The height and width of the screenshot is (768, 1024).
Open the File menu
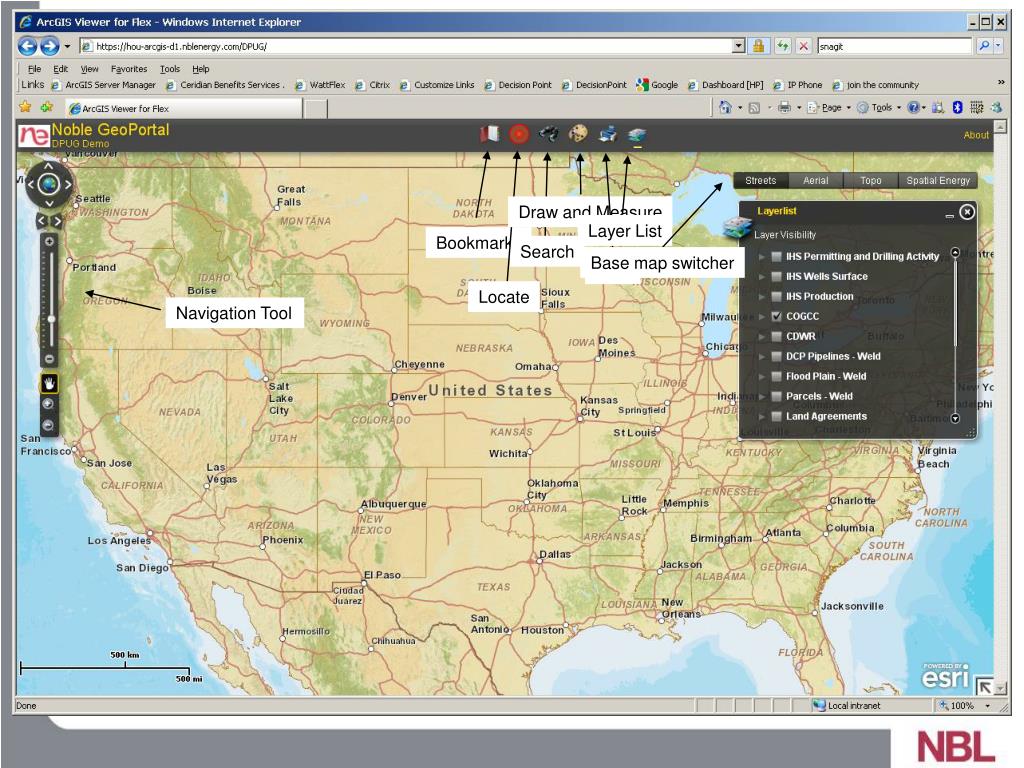(x=35, y=69)
